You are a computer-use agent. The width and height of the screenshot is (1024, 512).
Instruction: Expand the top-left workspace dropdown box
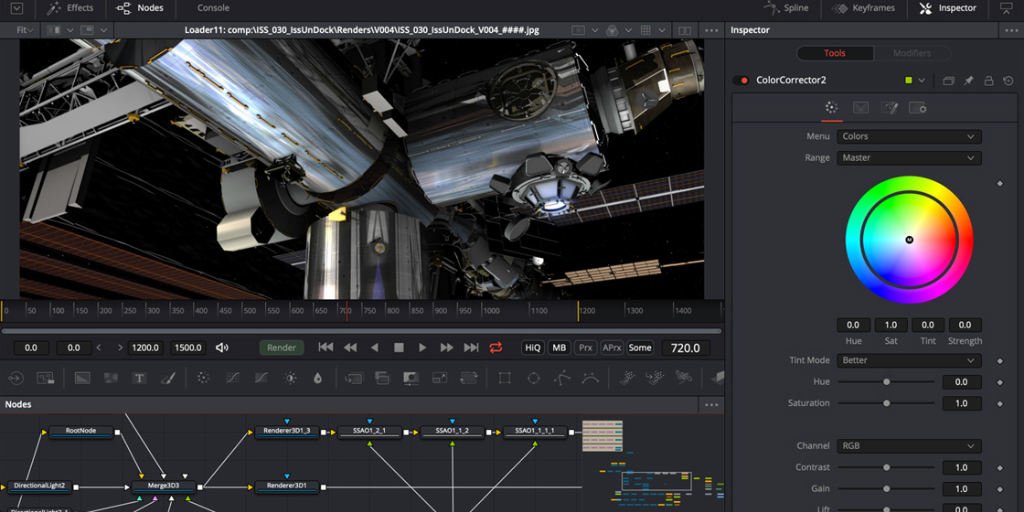[16, 8]
